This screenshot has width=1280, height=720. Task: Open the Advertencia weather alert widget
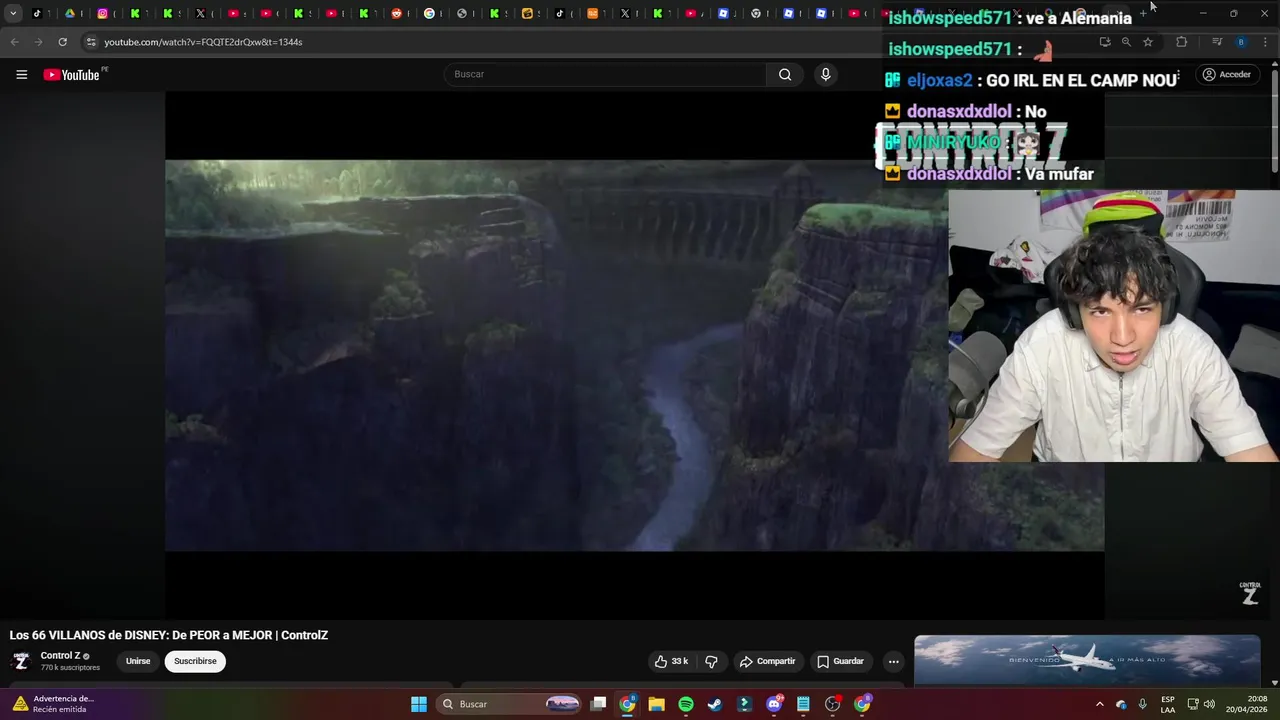(x=52, y=704)
